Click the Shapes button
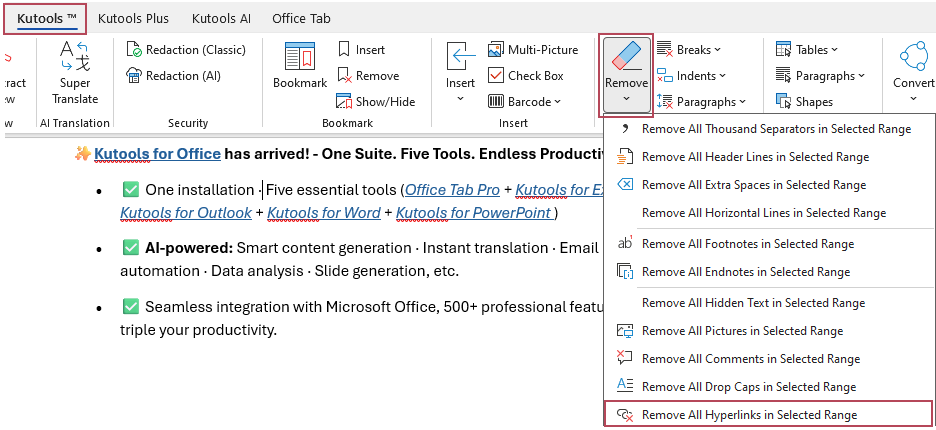The height and width of the screenshot is (430, 936). coord(804,102)
